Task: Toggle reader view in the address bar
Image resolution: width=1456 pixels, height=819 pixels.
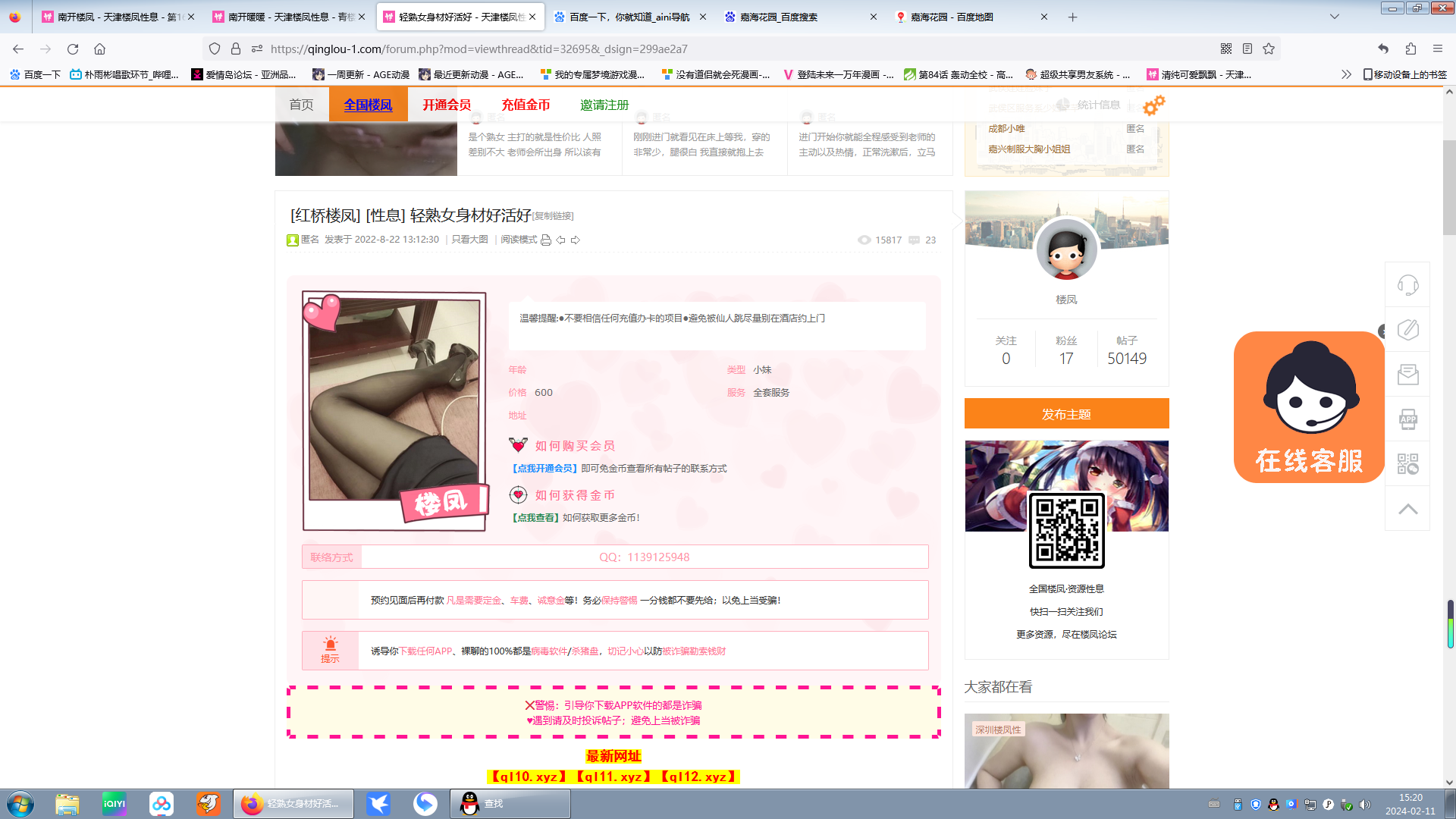Action: [x=1247, y=49]
